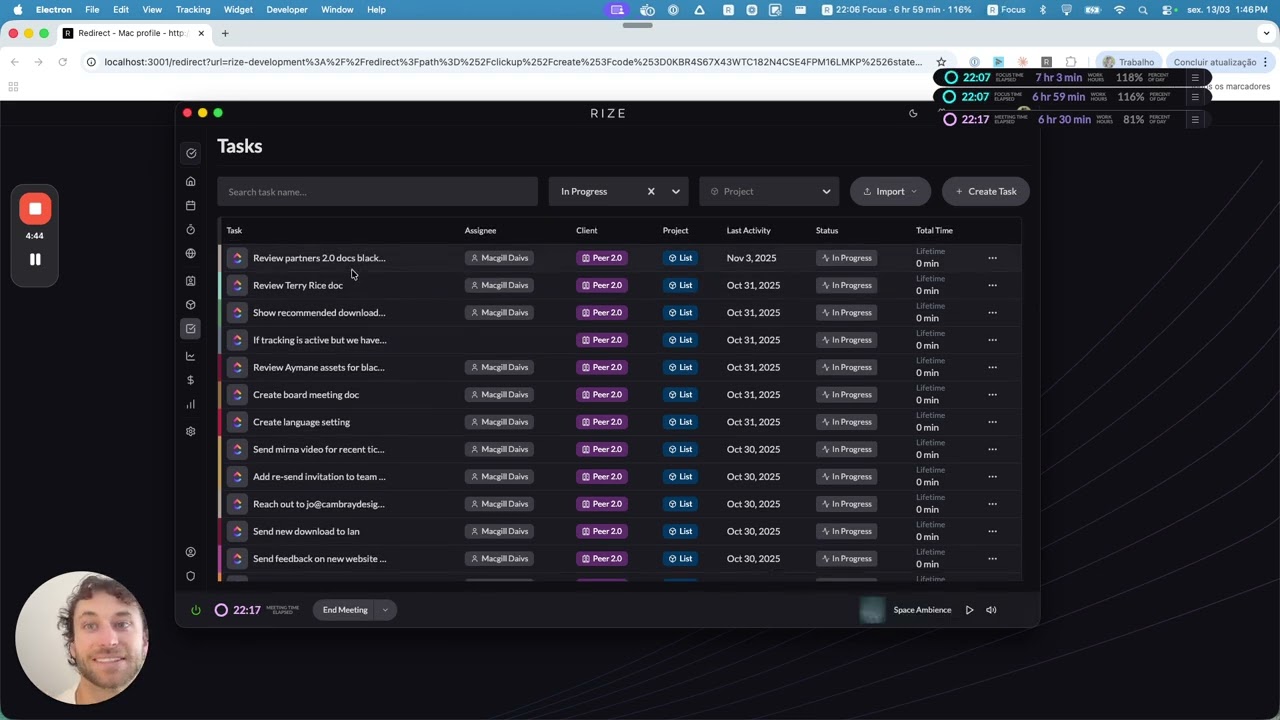
Task: Click the shield icon at sidebar bottom
Action: pyautogui.click(x=190, y=576)
